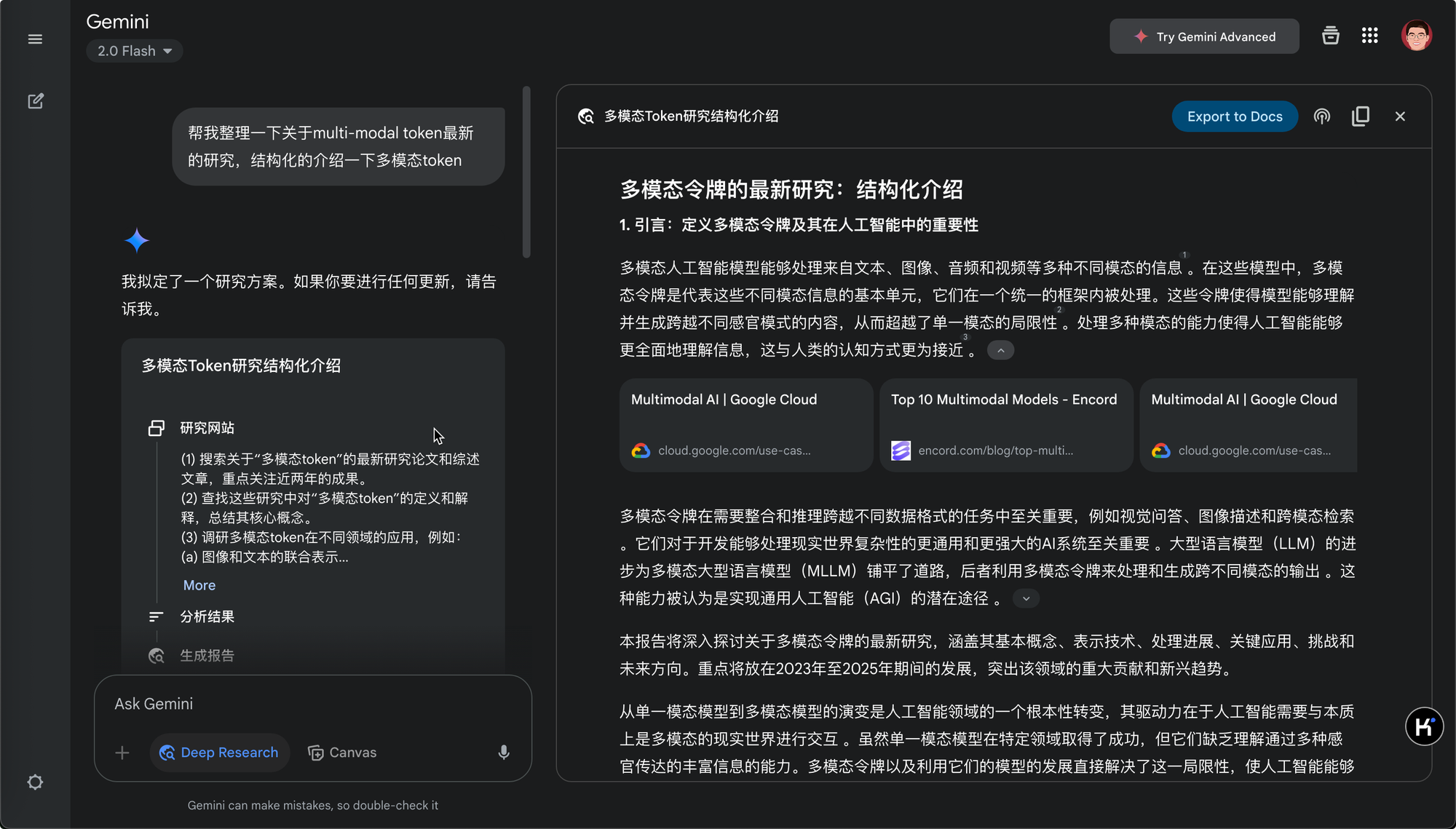
Task: Expand the sources chevron after AGI paragraph
Action: pyautogui.click(x=1026, y=599)
